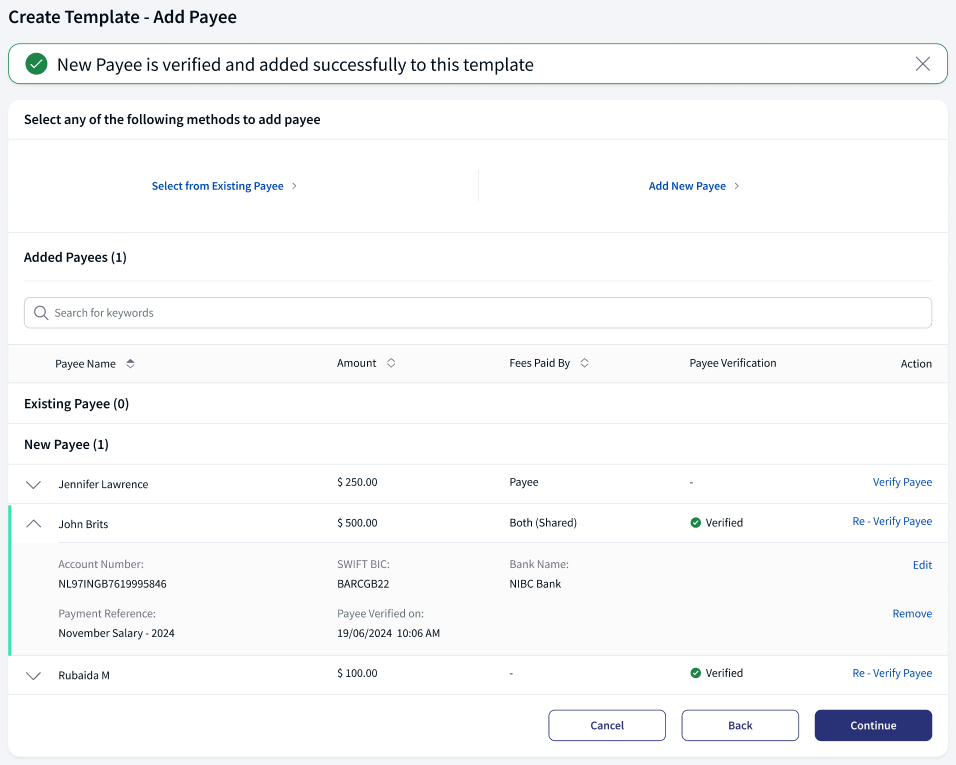Remove the John Brits payee

[x=912, y=614]
